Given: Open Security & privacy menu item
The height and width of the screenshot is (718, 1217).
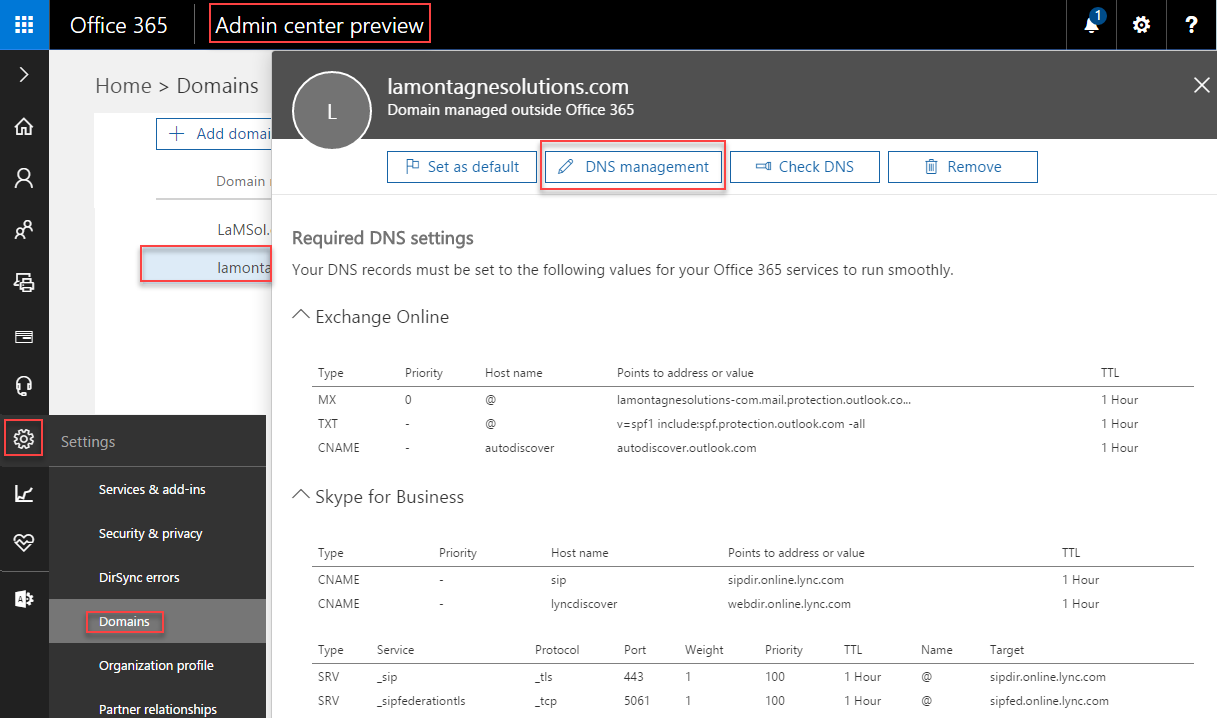Looking at the screenshot, I should 150,533.
